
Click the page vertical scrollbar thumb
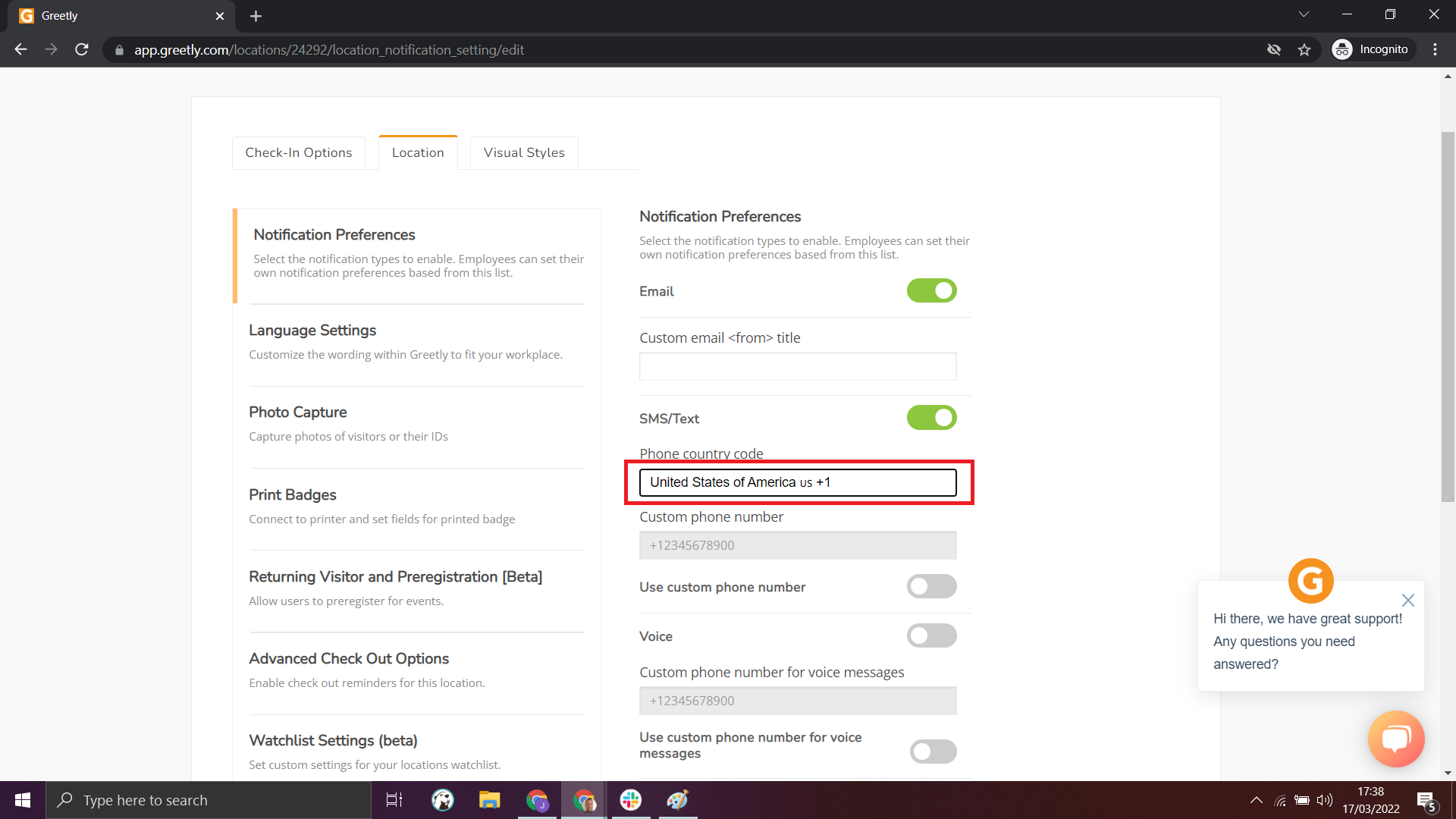click(1448, 316)
